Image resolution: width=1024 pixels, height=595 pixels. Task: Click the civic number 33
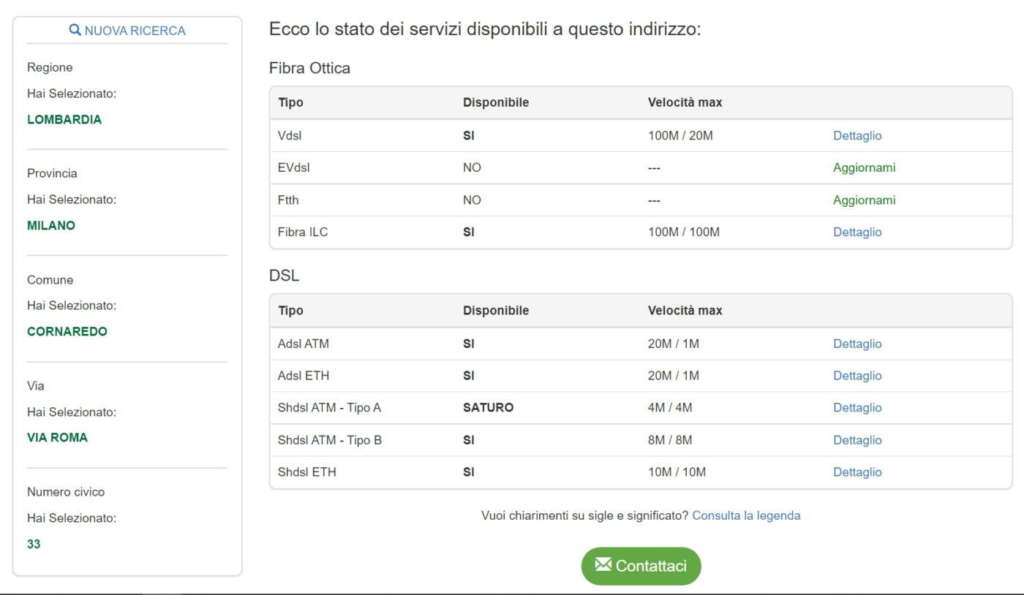[x=34, y=544]
